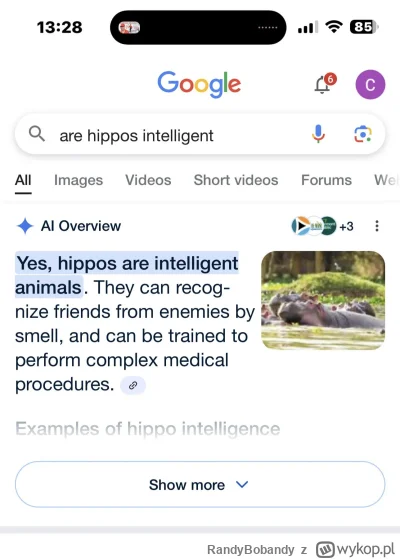The image size is (400, 559).
Task: Switch to the Images tab
Action: [x=78, y=180]
